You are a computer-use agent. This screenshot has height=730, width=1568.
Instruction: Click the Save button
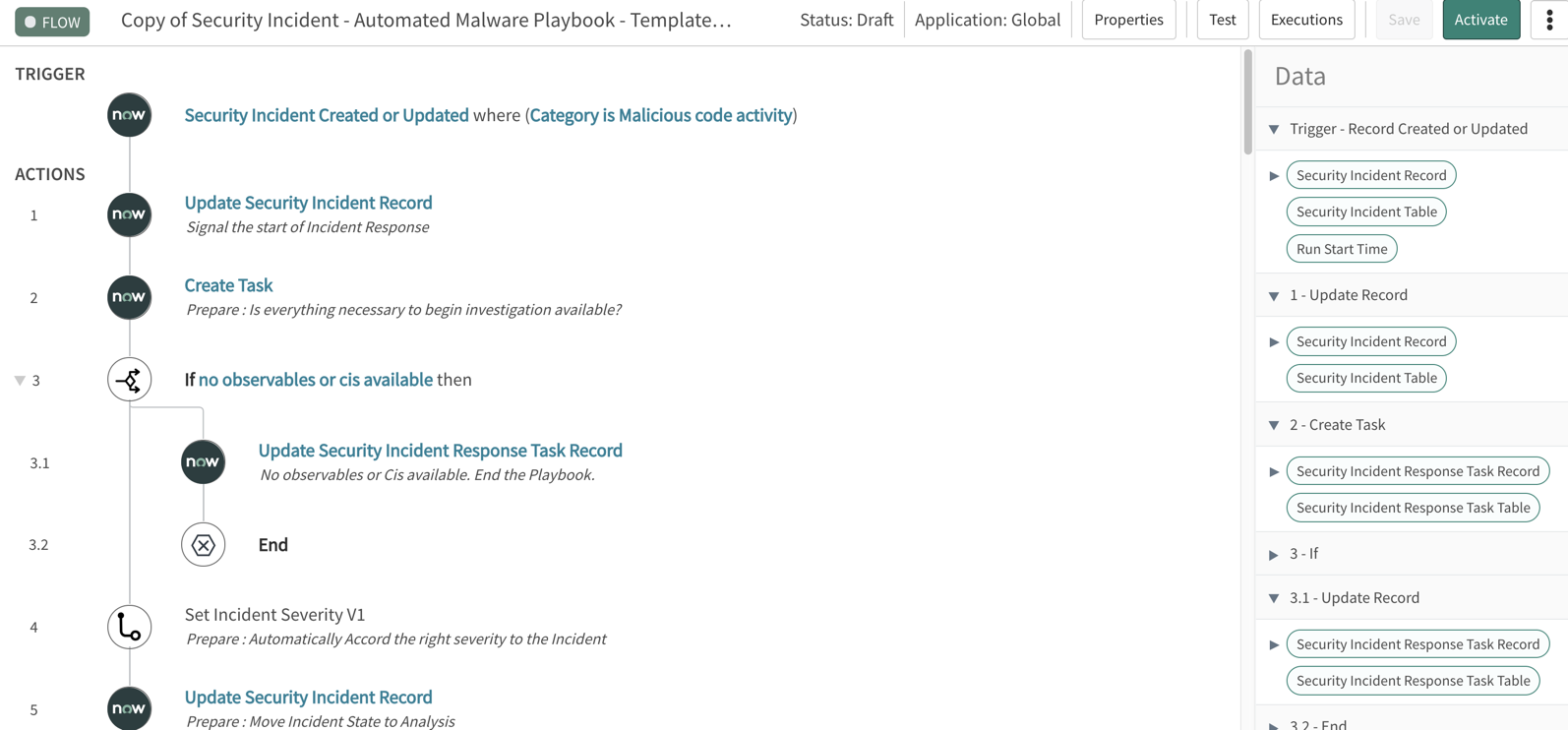point(1404,20)
